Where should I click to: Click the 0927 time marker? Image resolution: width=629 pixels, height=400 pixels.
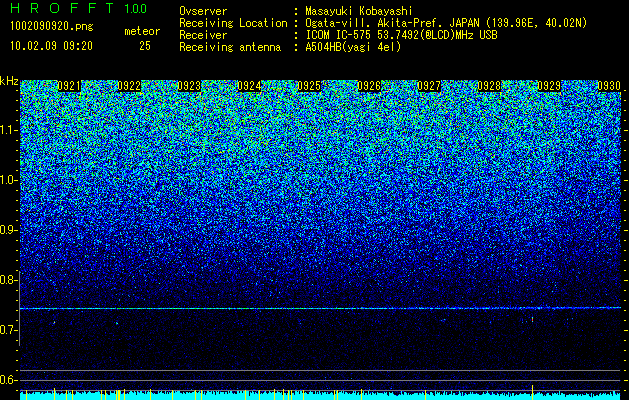click(x=429, y=86)
